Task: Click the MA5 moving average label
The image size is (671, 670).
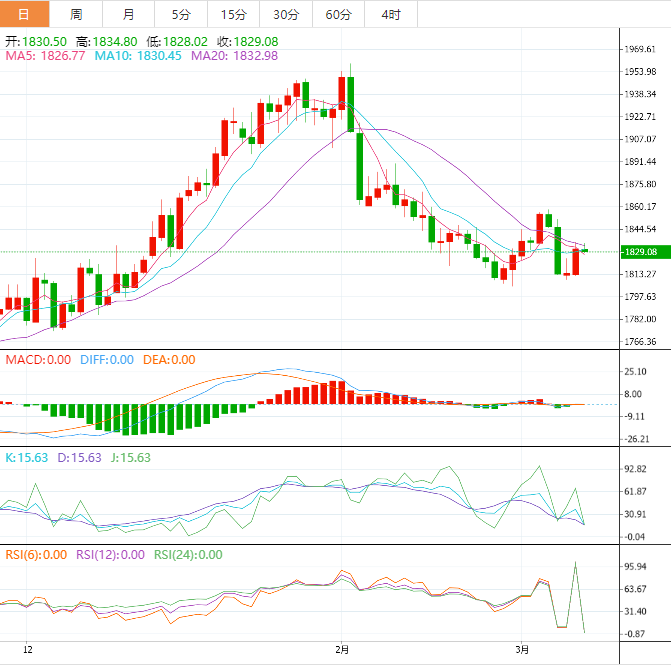Action: pyautogui.click(x=45, y=56)
